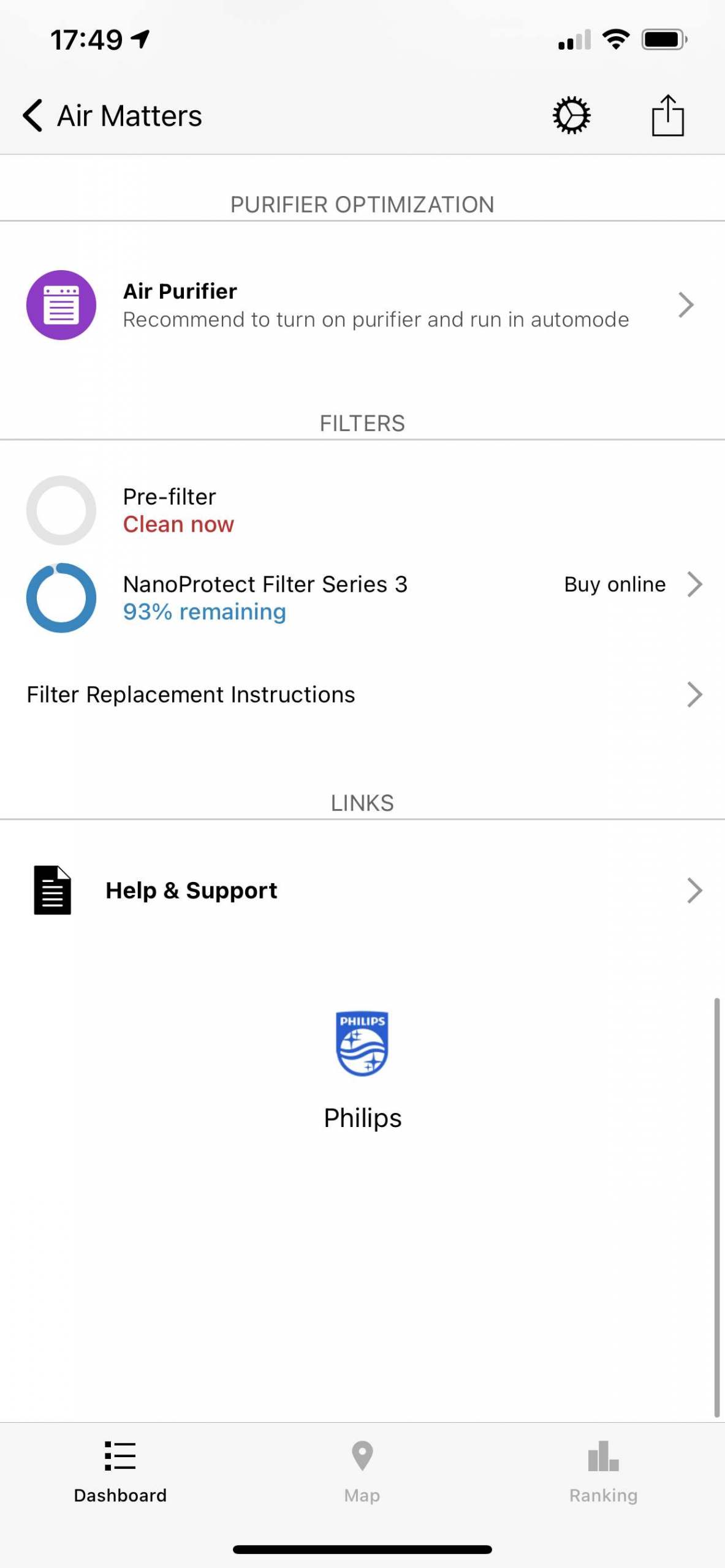This screenshot has width=725, height=1568.
Task: Tap the Dashboard list icon
Action: (120, 1455)
